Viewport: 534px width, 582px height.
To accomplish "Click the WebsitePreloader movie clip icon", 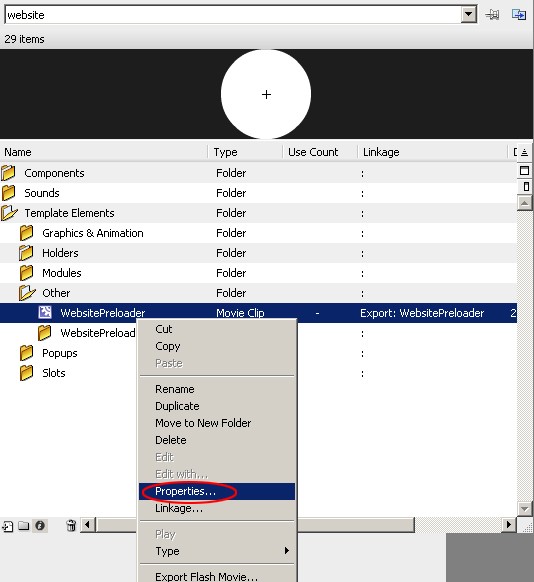I will [x=45, y=313].
